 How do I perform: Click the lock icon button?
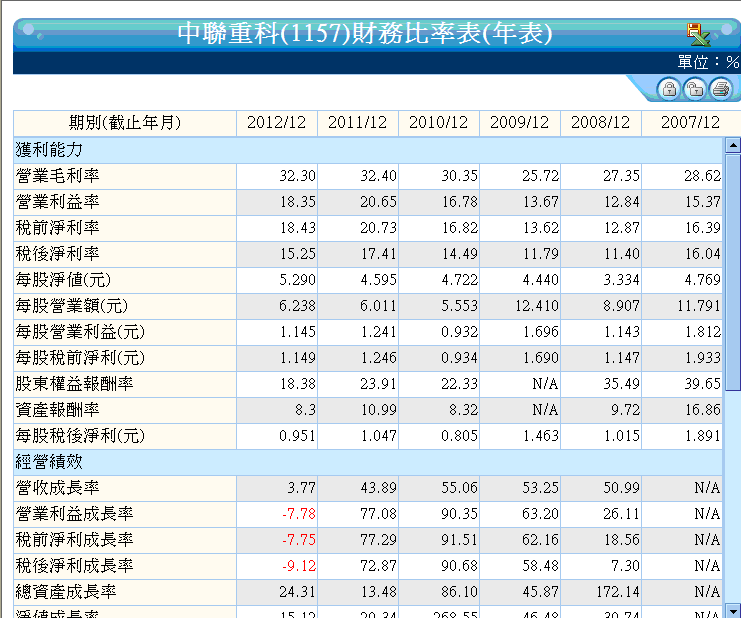tap(669, 89)
